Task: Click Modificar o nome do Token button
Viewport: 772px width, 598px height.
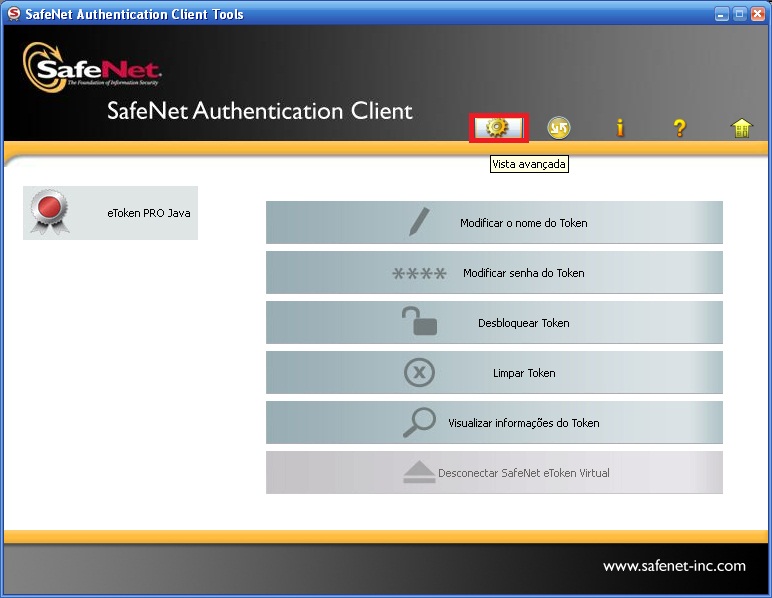Action: pos(494,222)
